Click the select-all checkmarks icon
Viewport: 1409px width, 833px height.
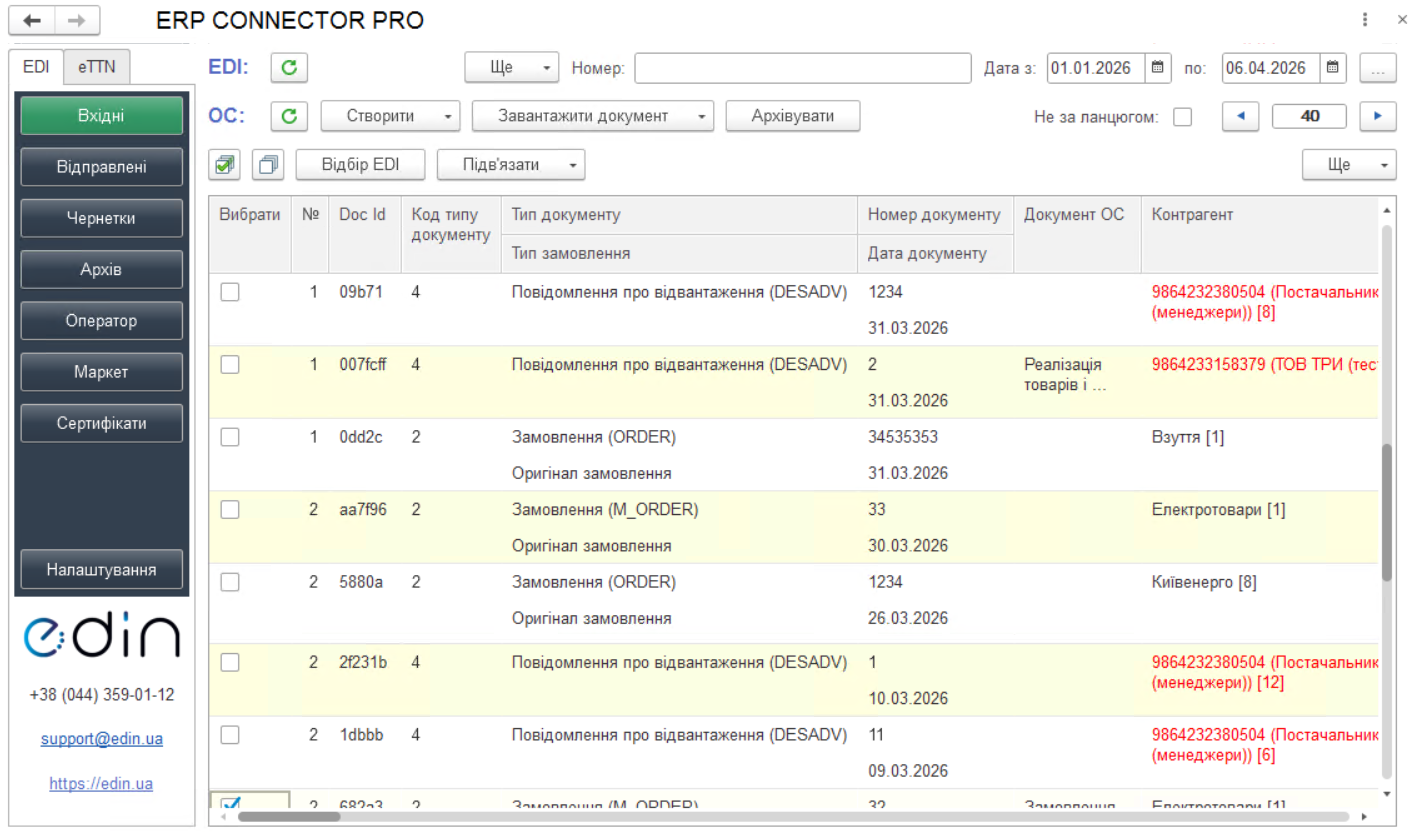click(x=227, y=164)
